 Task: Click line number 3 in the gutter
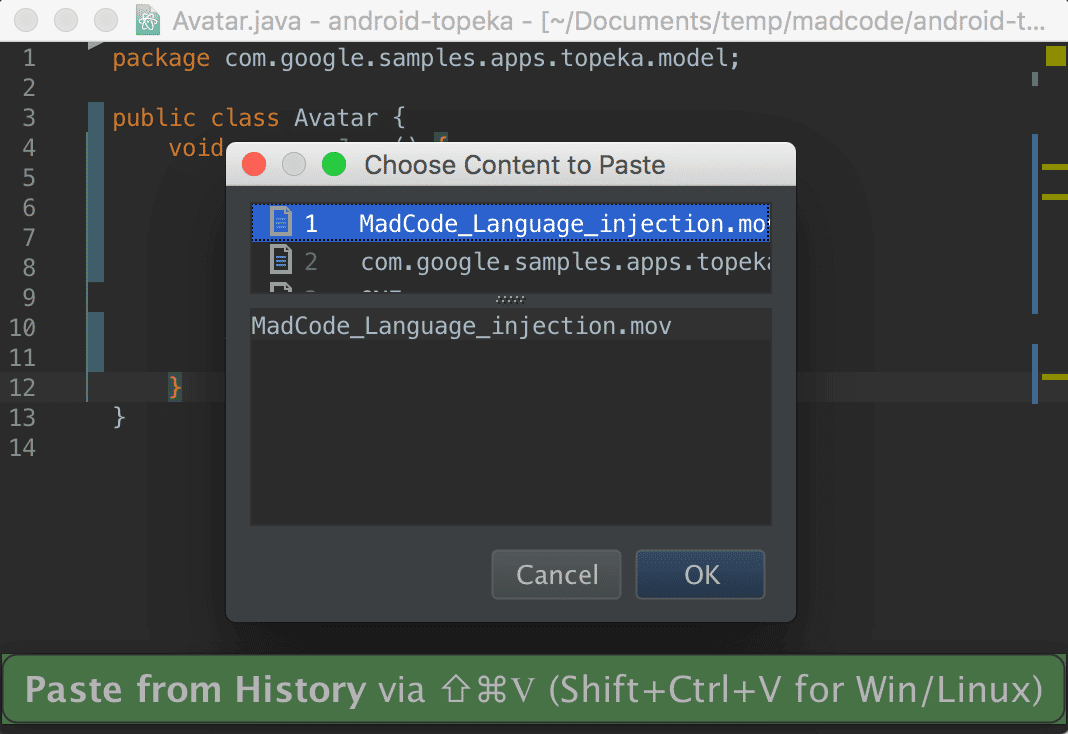click(x=29, y=118)
